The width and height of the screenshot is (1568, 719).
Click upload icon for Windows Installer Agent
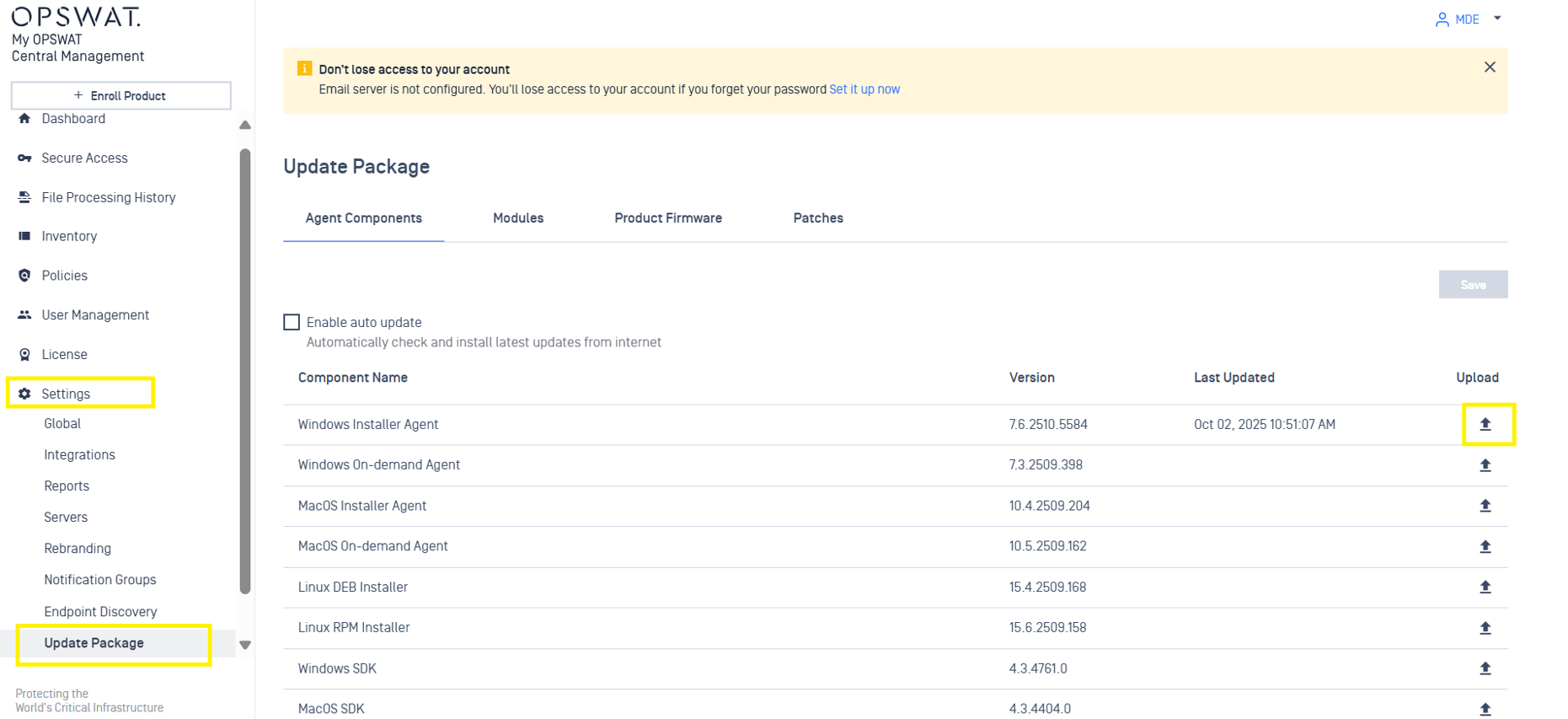click(x=1485, y=424)
